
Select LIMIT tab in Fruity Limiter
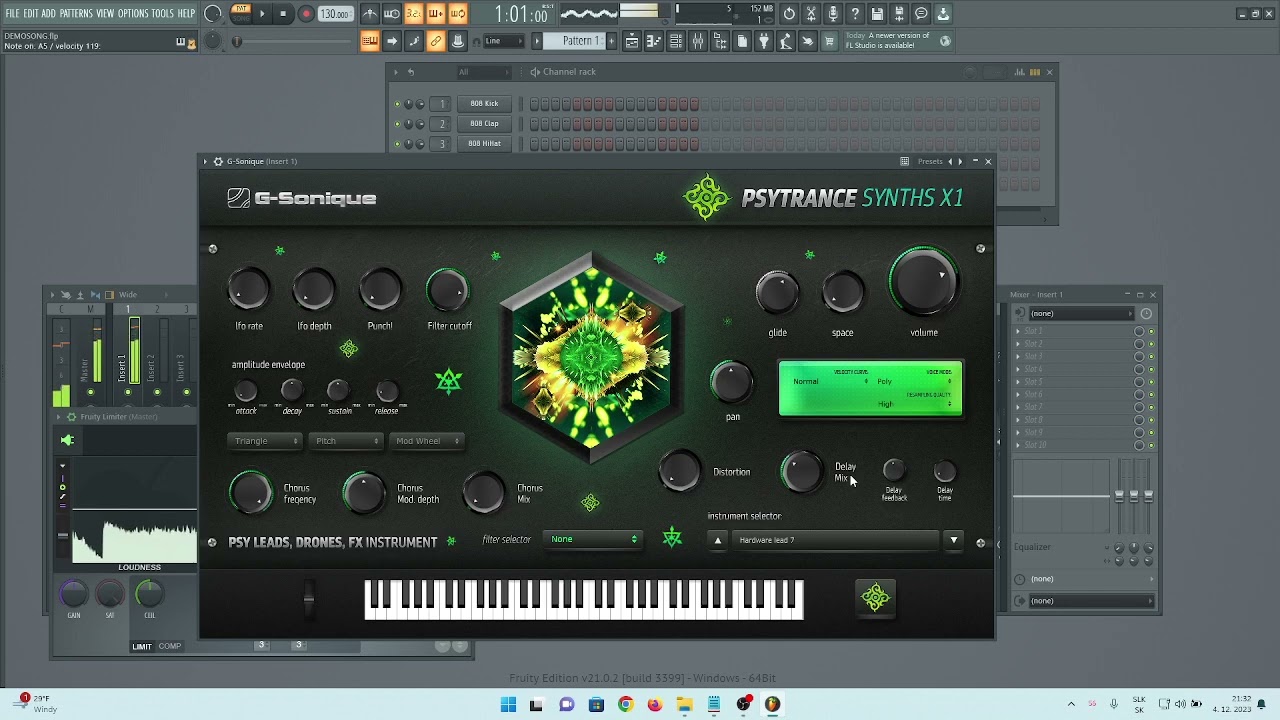tap(142, 647)
